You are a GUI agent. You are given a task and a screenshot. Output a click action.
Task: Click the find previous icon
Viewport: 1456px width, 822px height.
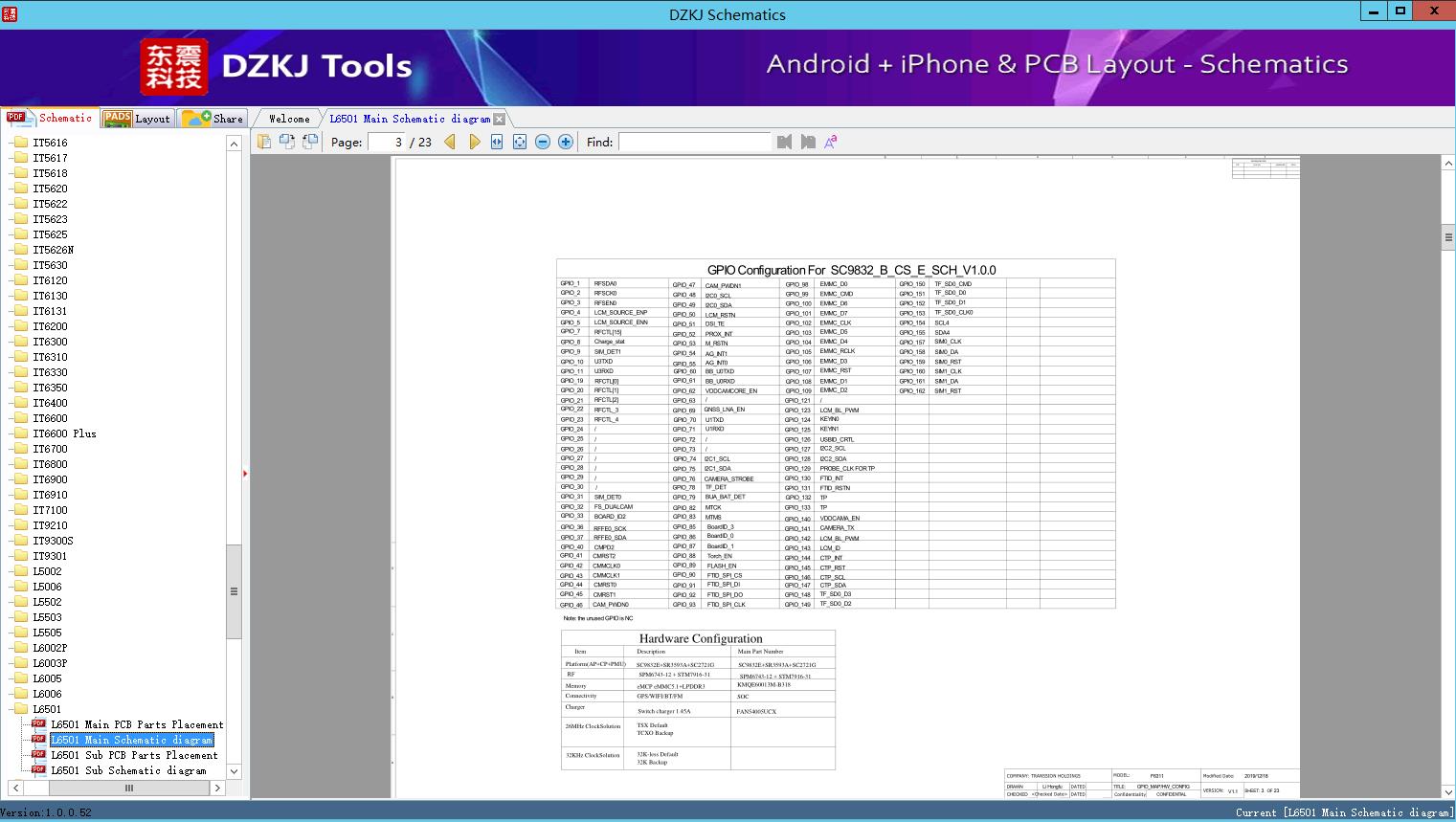784,142
